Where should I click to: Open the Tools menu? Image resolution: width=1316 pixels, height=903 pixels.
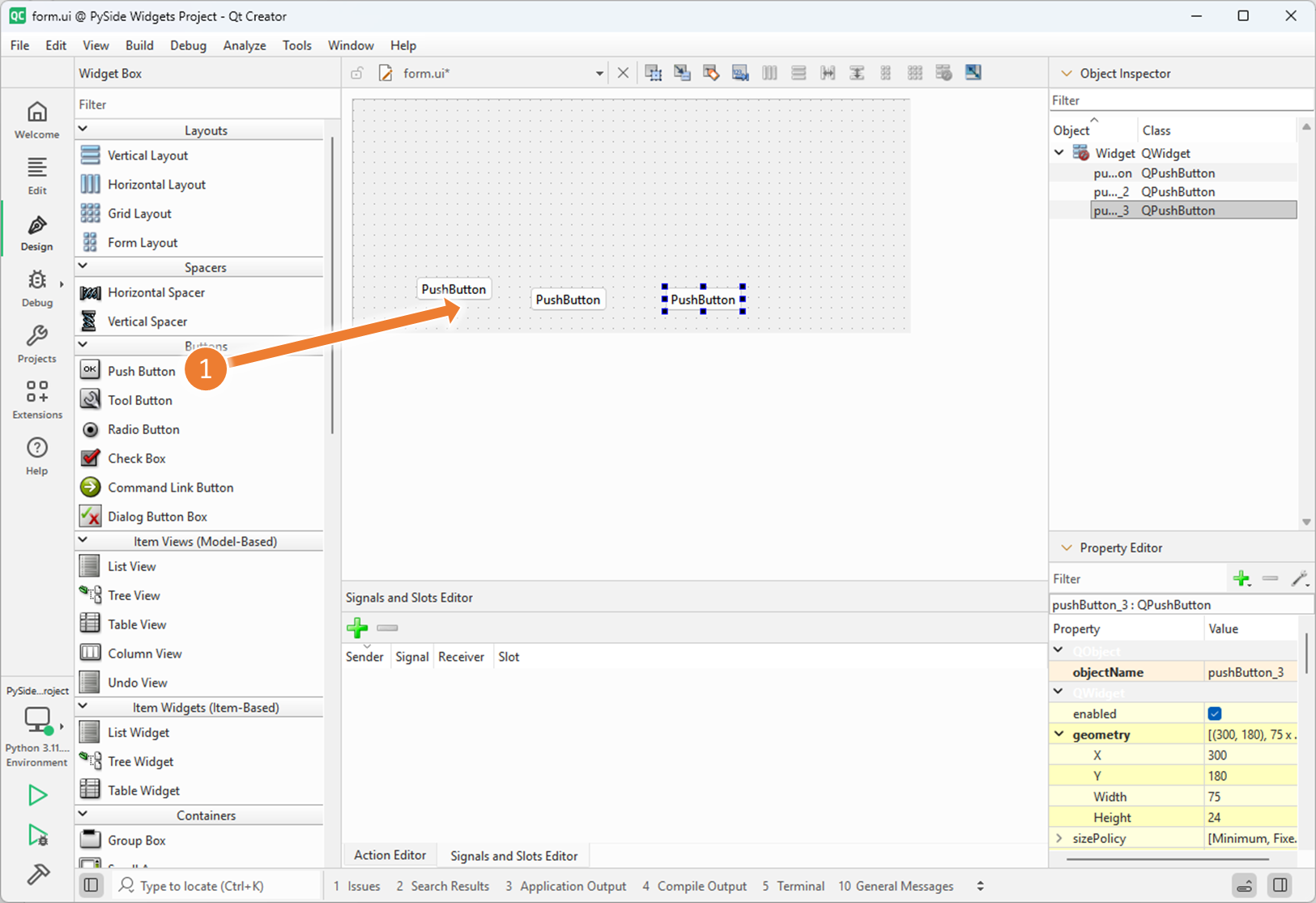click(x=297, y=45)
